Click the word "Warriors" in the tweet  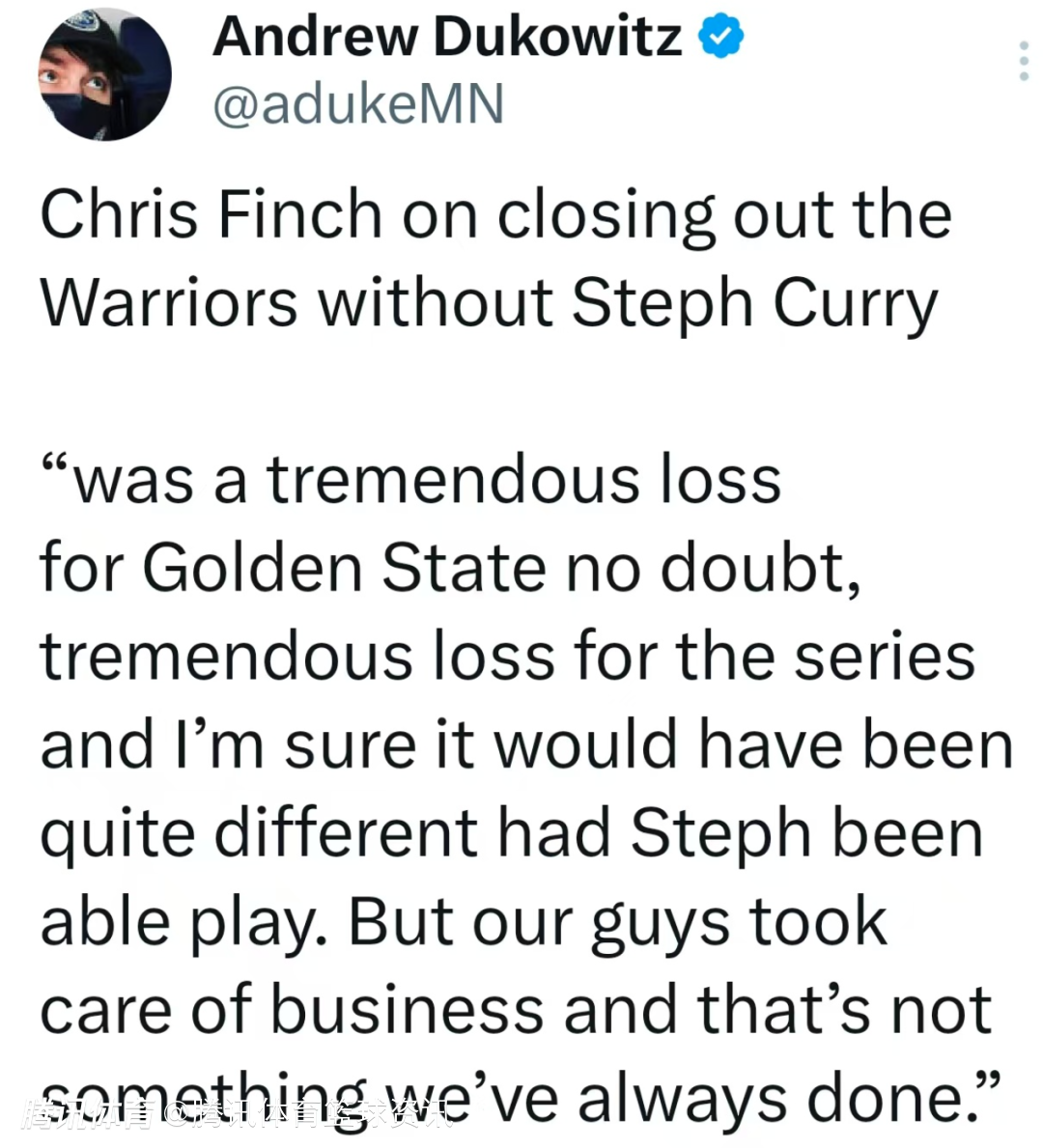pyautogui.click(x=169, y=302)
